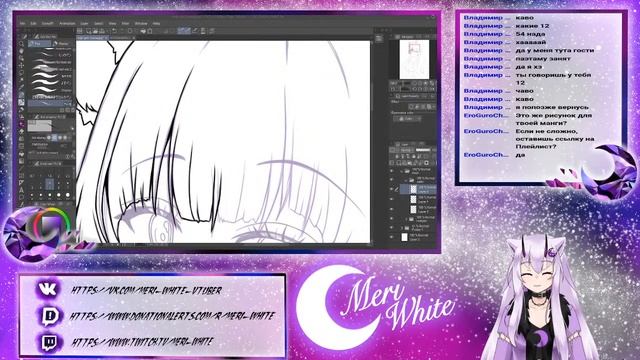Close the second canvas document tab
Viewport: 640px width, 360px height.
tap(134, 38)
